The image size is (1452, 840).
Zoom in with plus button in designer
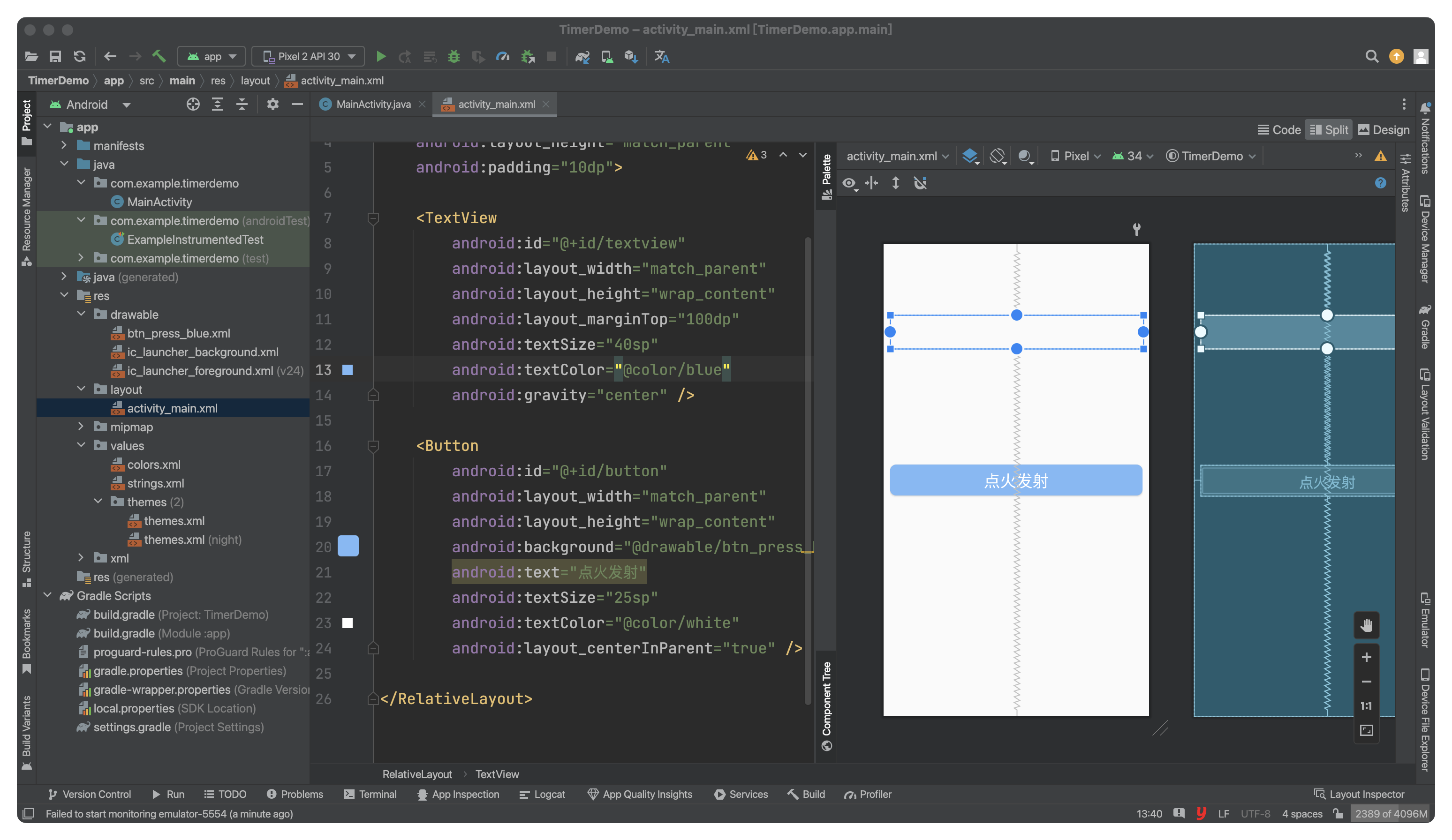(x=1366, y=658)
